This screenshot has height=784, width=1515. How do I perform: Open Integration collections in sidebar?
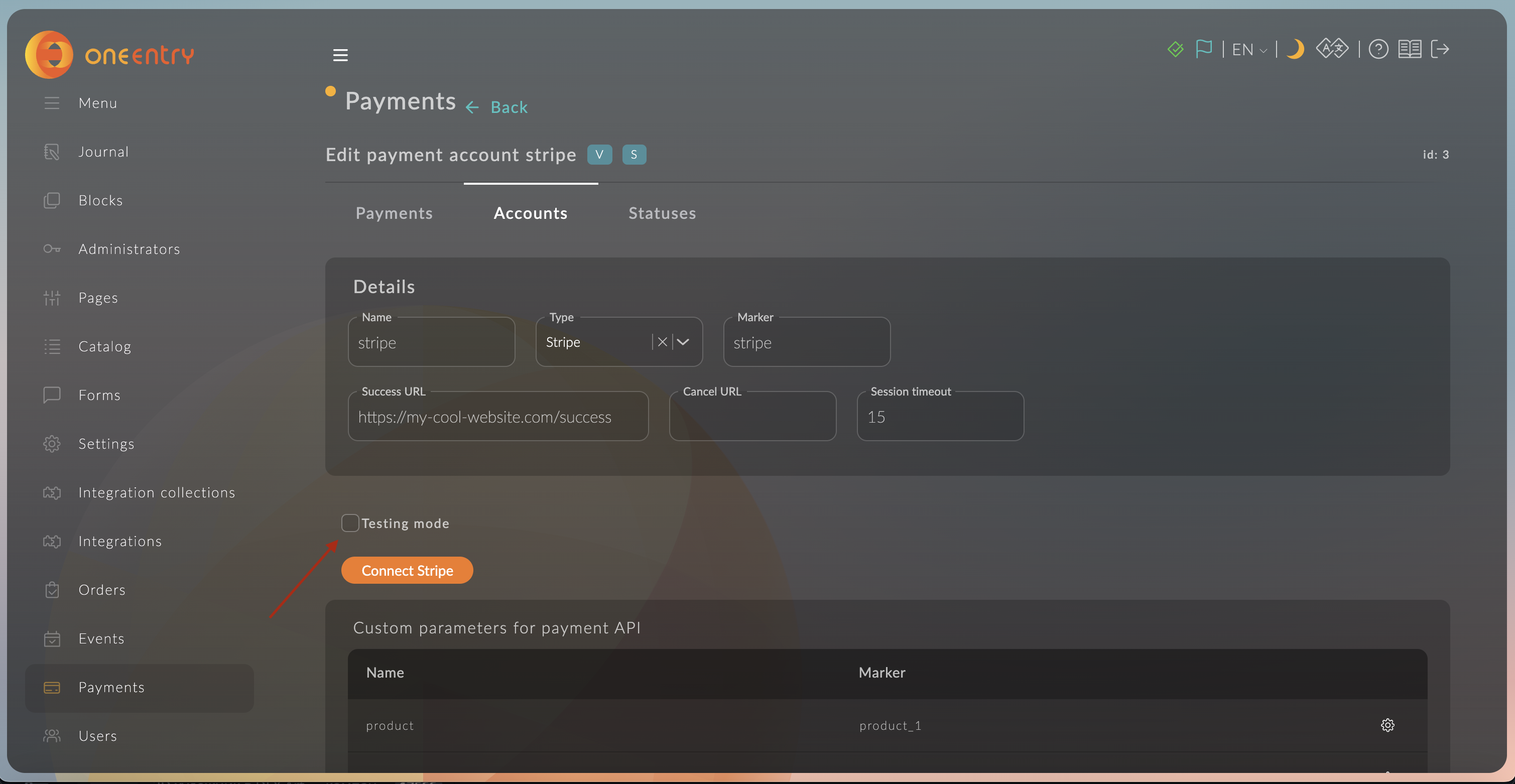[x=157, y=493]
